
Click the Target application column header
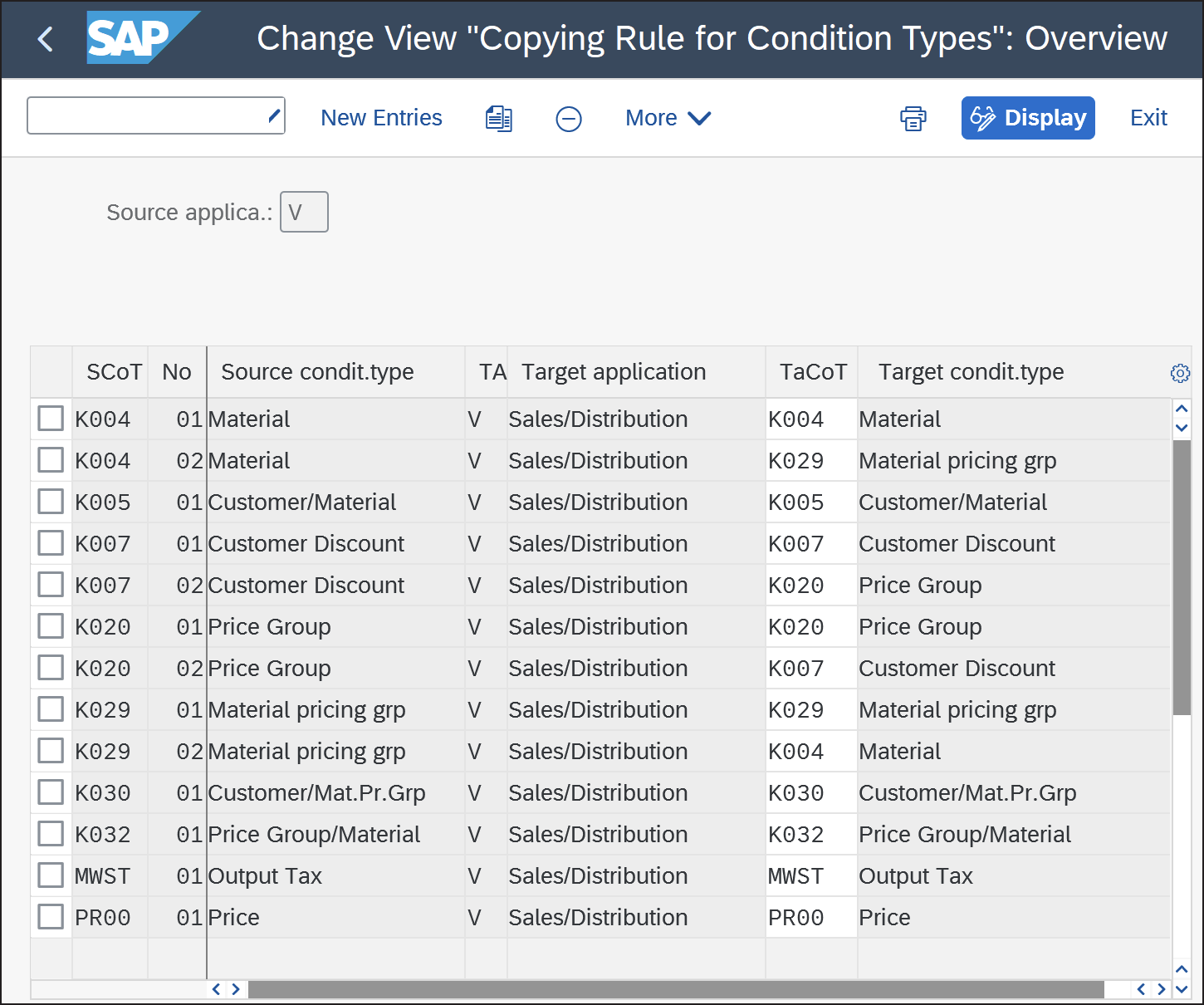pyautogui.click(x=637, y=372)
